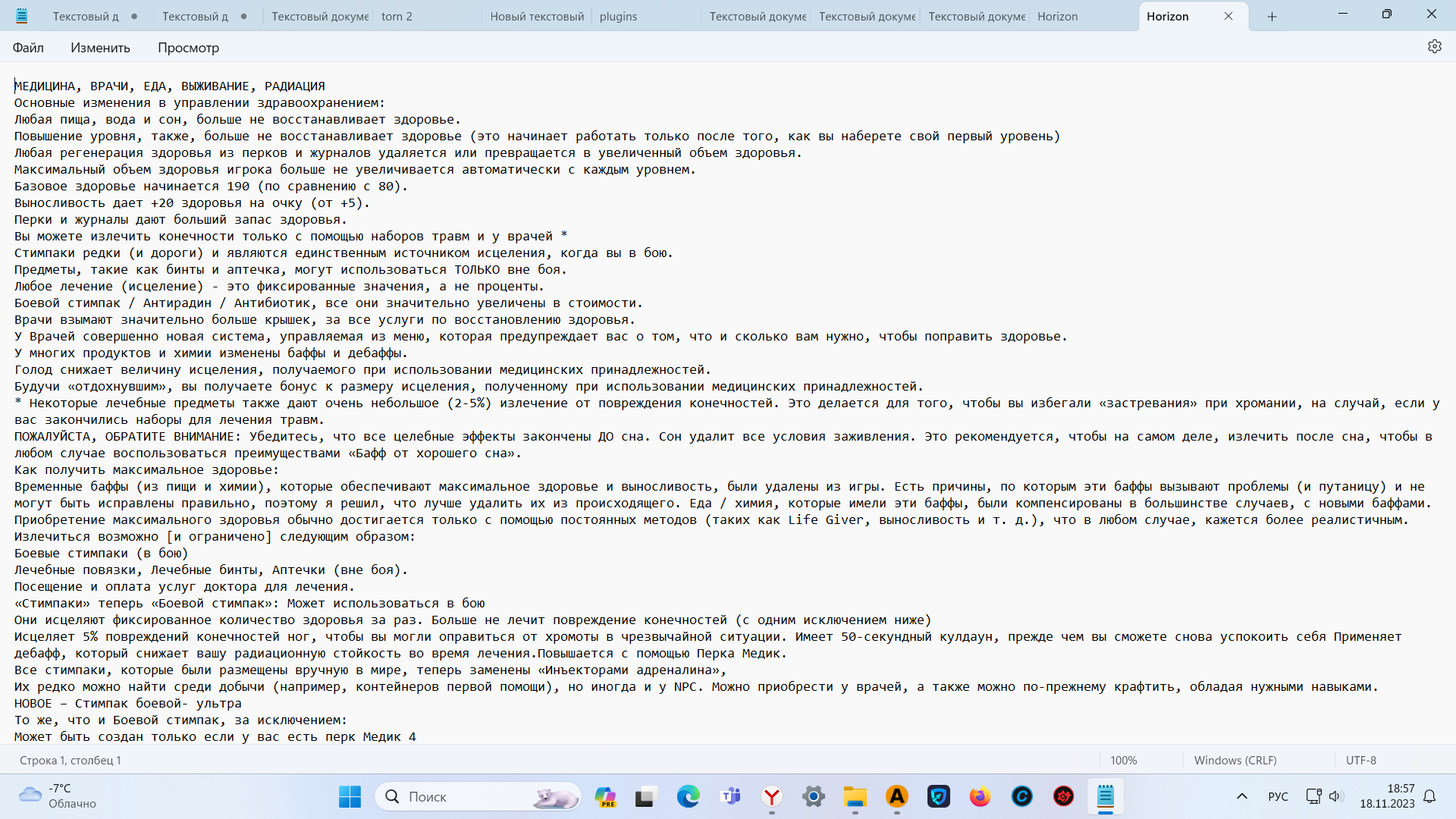Screen dimensions: 1456x819
Task: Add a new tab with plus button
Action: coord(1272,16)
